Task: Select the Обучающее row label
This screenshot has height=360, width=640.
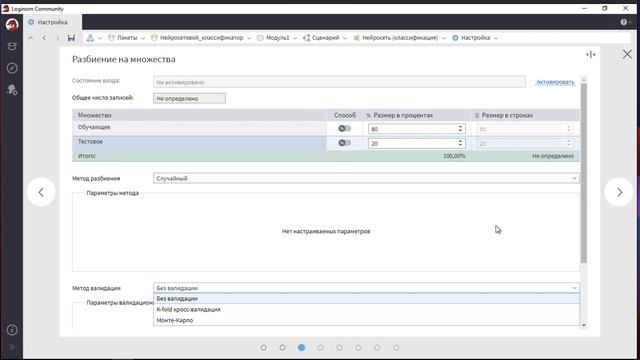Action: click(94, 127)
